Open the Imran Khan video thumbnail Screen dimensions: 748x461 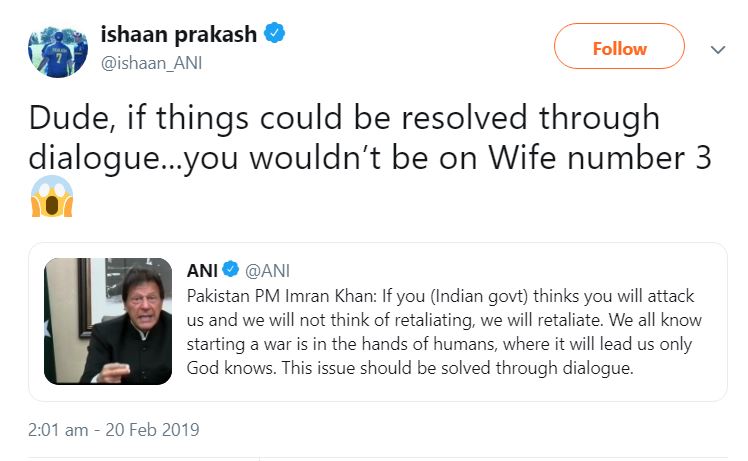point(108,321)
